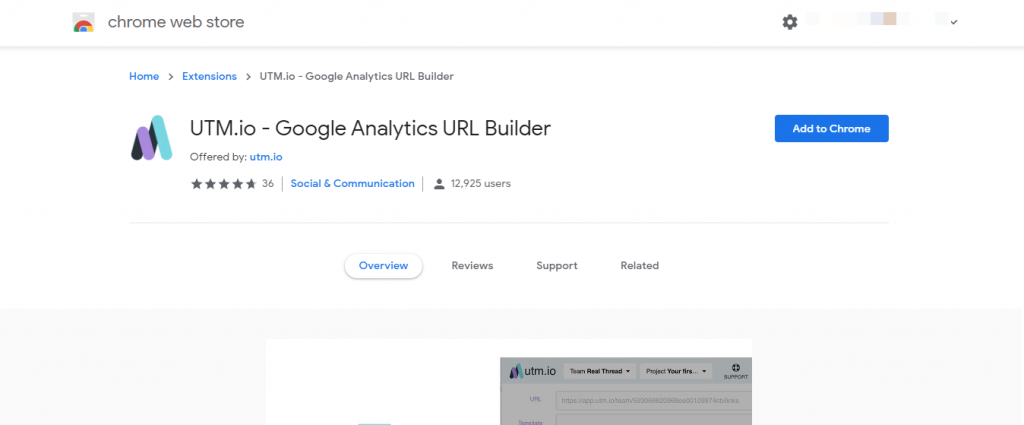
Task: Click the star rating icons
Action: point(223,184)
